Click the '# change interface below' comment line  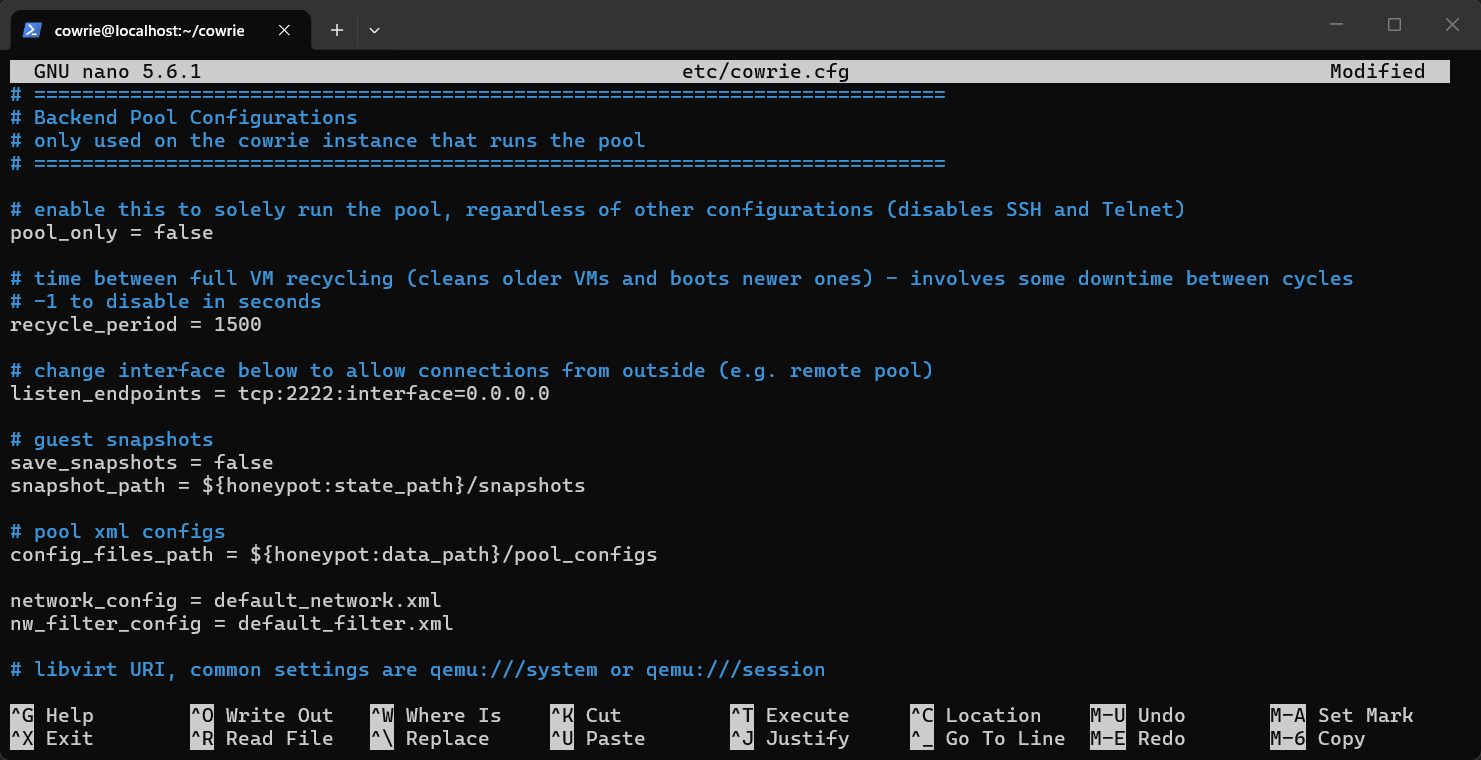click(472, 371)
